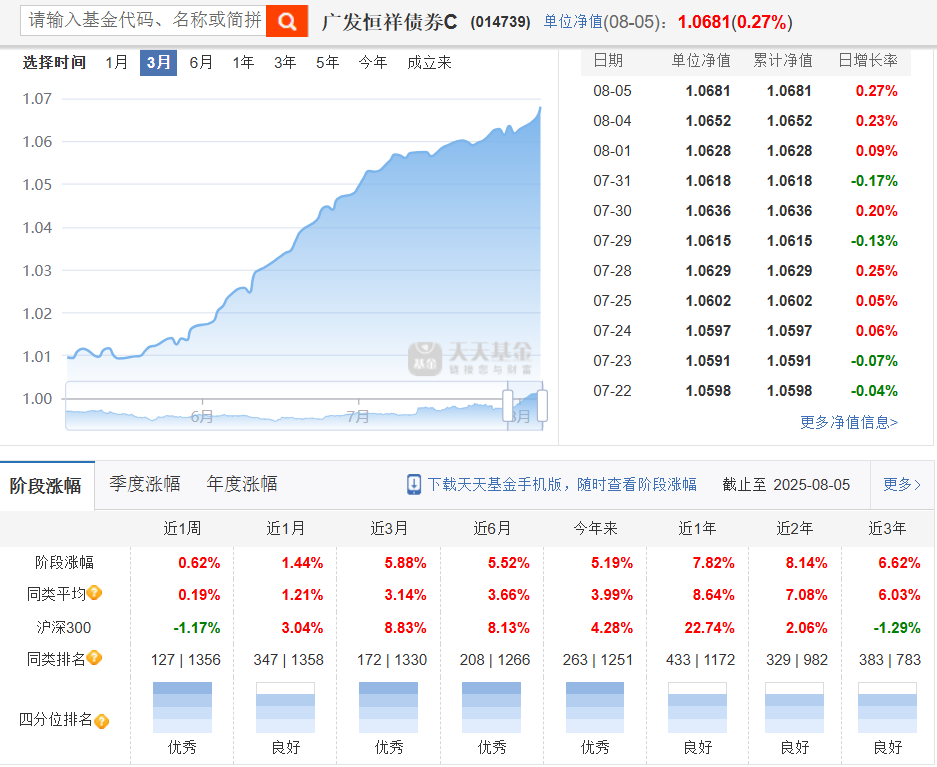
Task: Click the 今年来 column header
Action: (x=595, y=528)
